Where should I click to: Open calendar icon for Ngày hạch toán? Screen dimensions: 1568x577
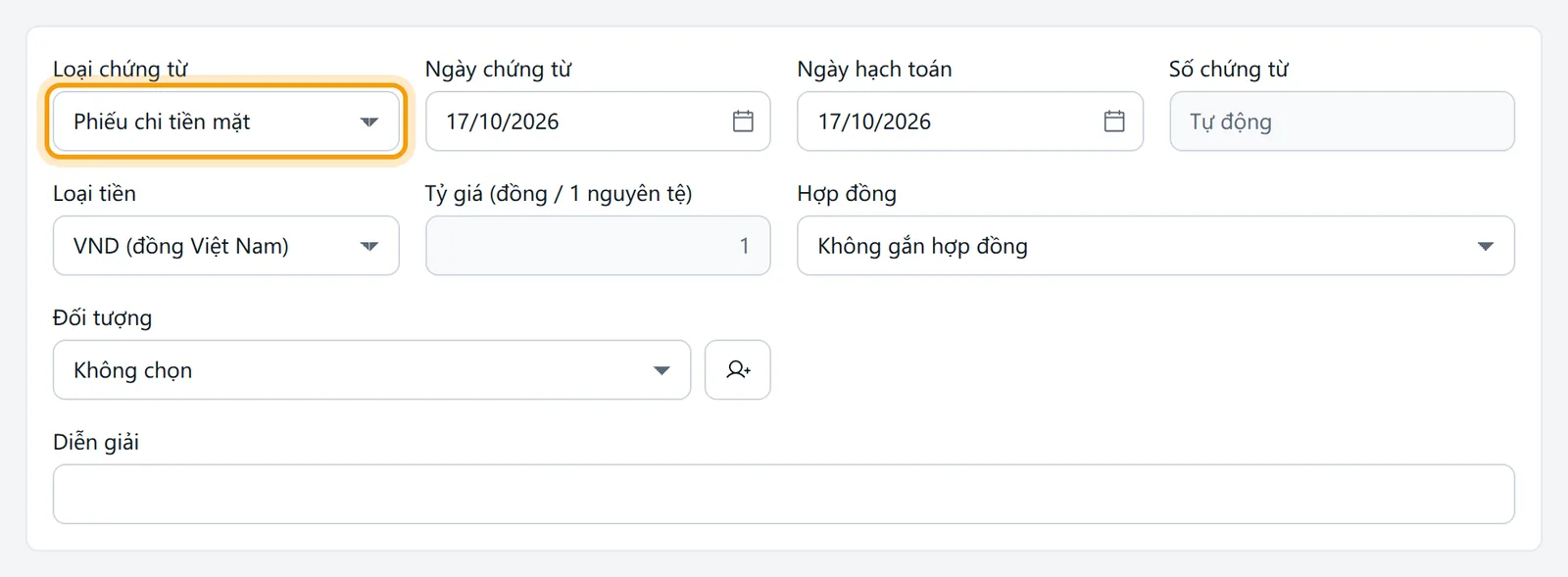(1114, 121)
